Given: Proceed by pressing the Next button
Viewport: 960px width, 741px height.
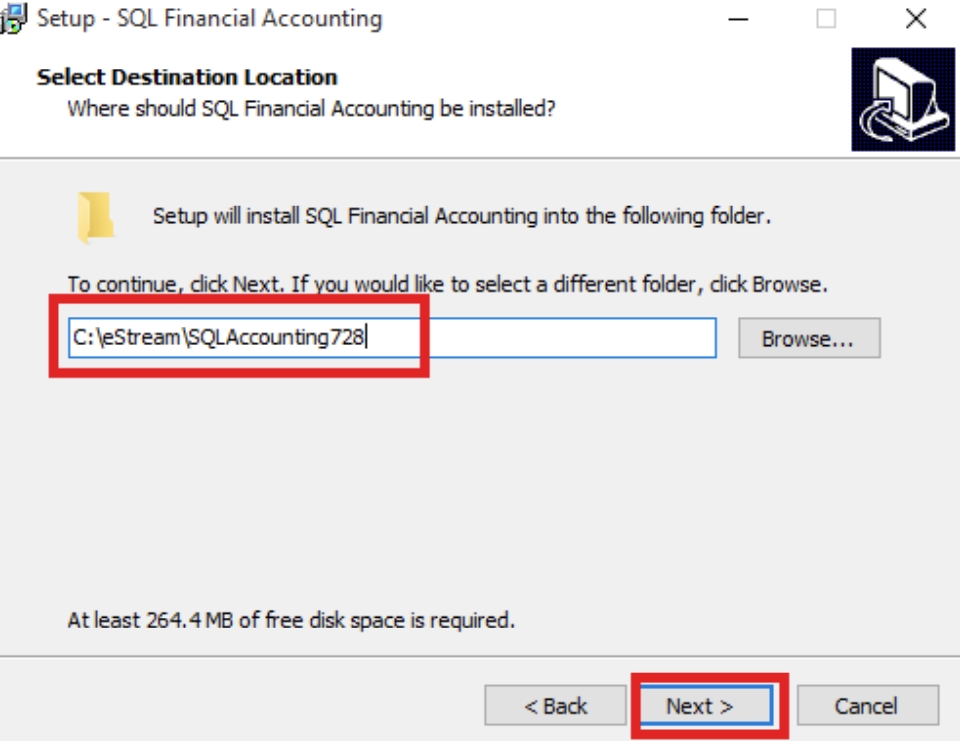Looking at the screenshot, I should [700, 706].
